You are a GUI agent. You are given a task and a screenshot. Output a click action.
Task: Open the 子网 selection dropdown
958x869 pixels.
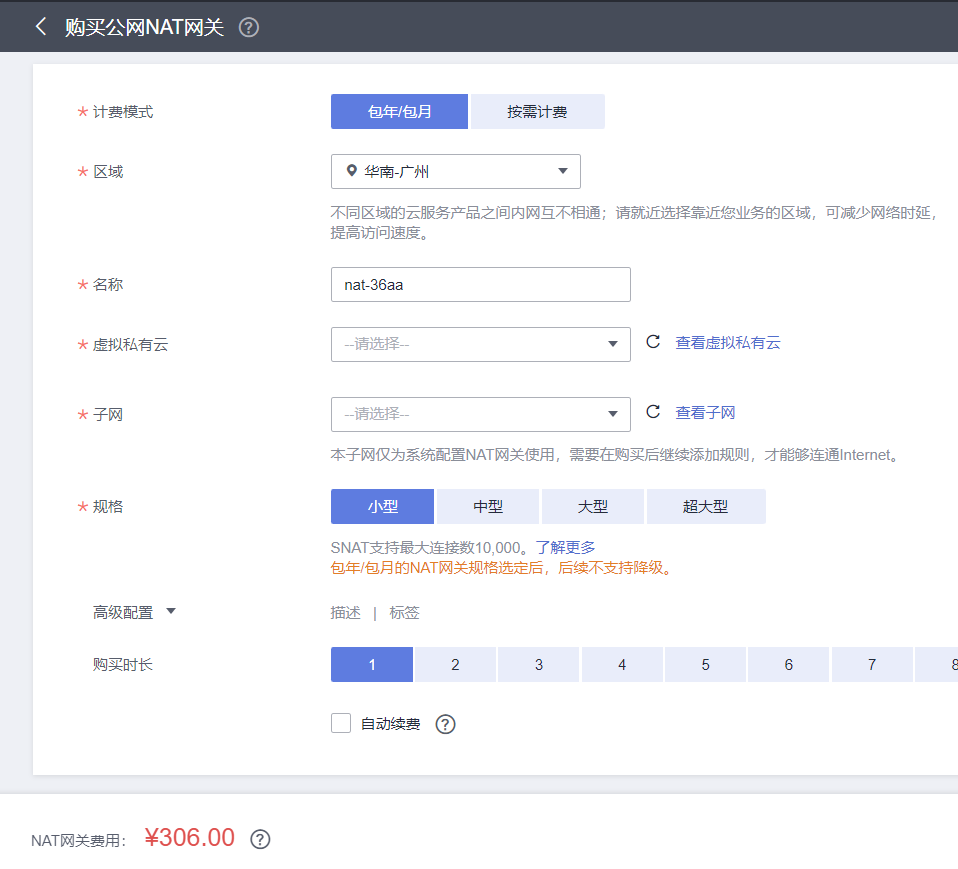pos(481,414)
